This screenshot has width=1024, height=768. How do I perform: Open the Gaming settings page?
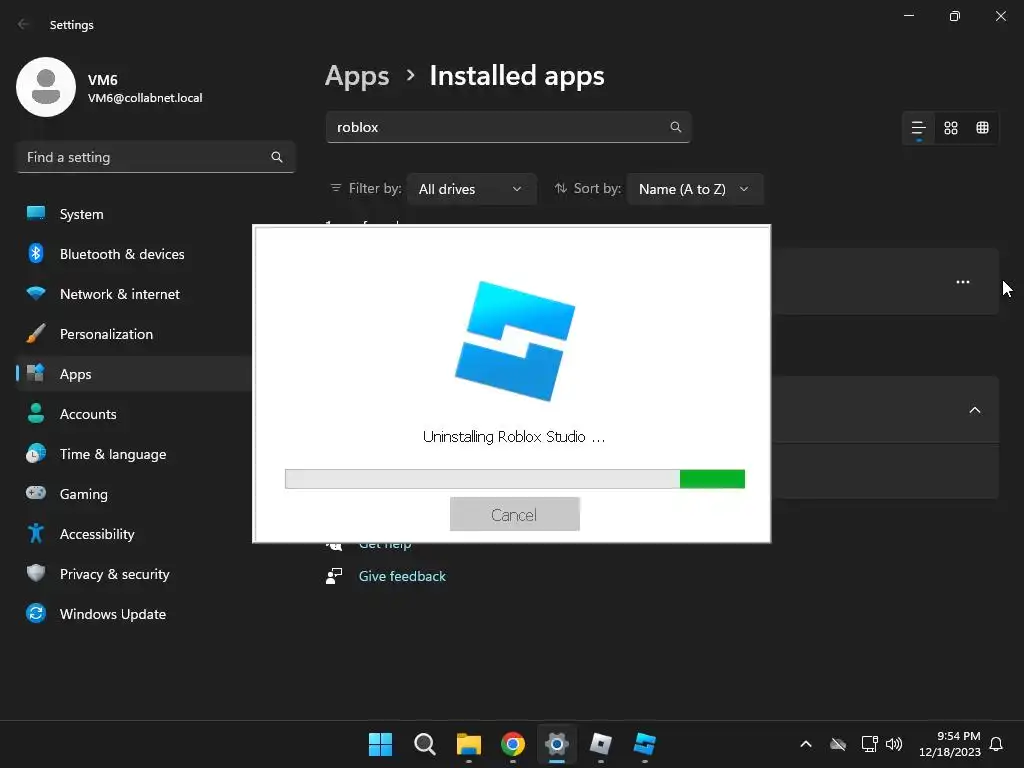134,494
